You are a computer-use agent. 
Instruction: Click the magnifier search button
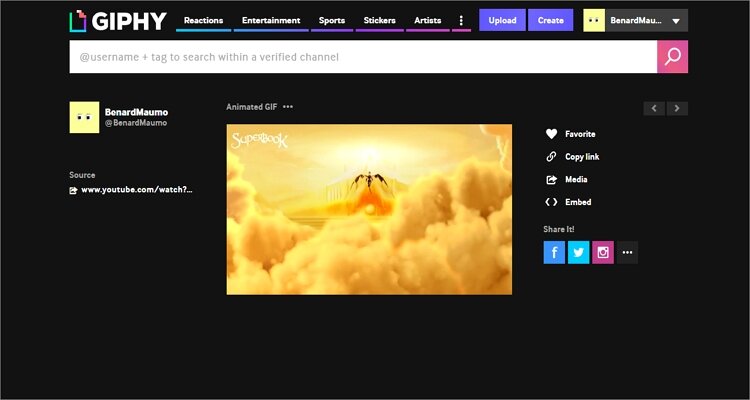coord(673,57)
